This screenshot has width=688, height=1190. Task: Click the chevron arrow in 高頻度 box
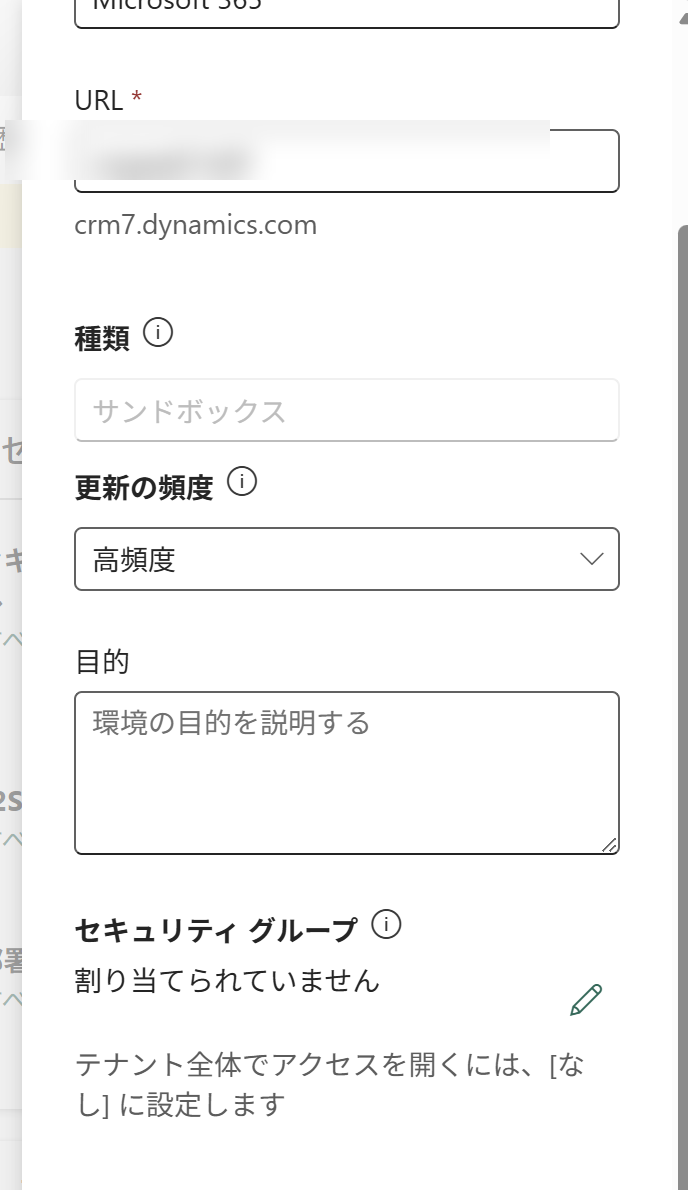click(591, 559)
